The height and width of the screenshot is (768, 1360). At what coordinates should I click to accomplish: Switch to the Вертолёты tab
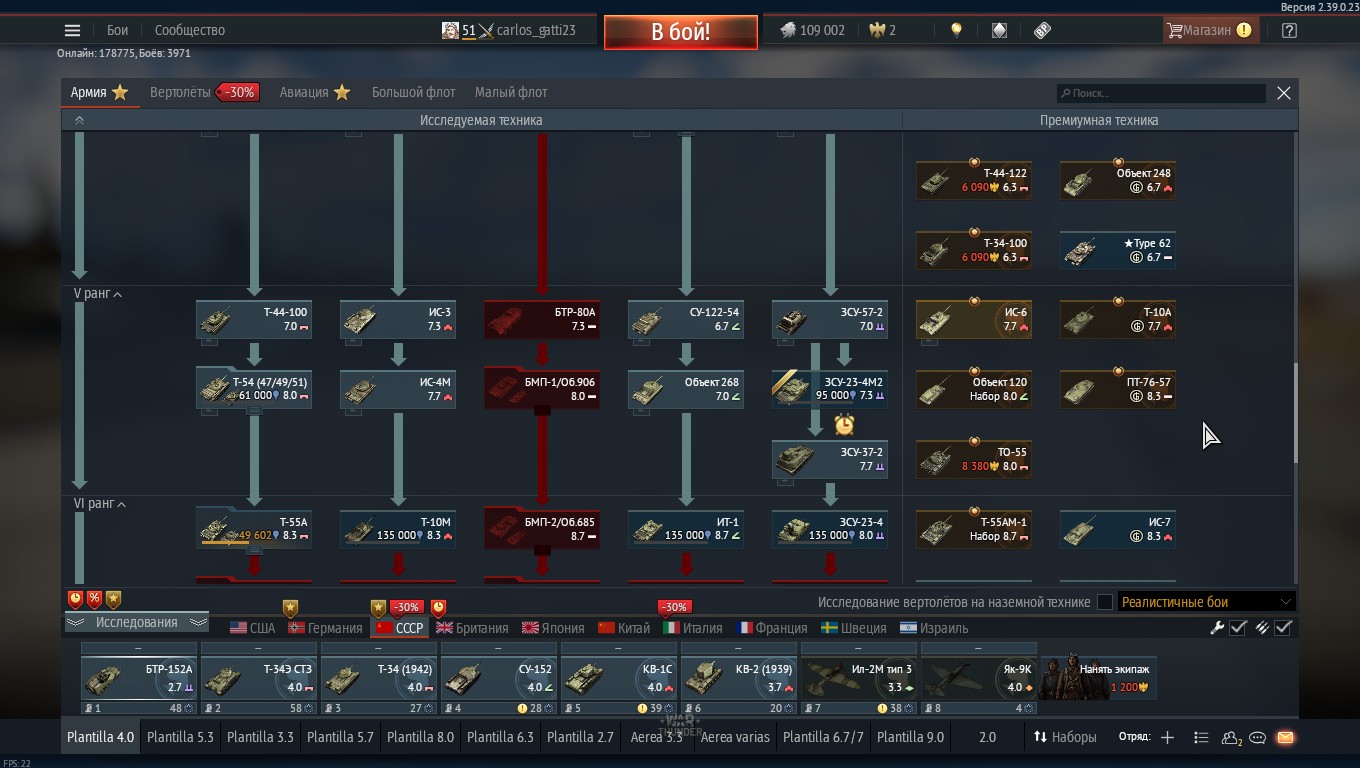pyautogui.click(x=180, y=92)
